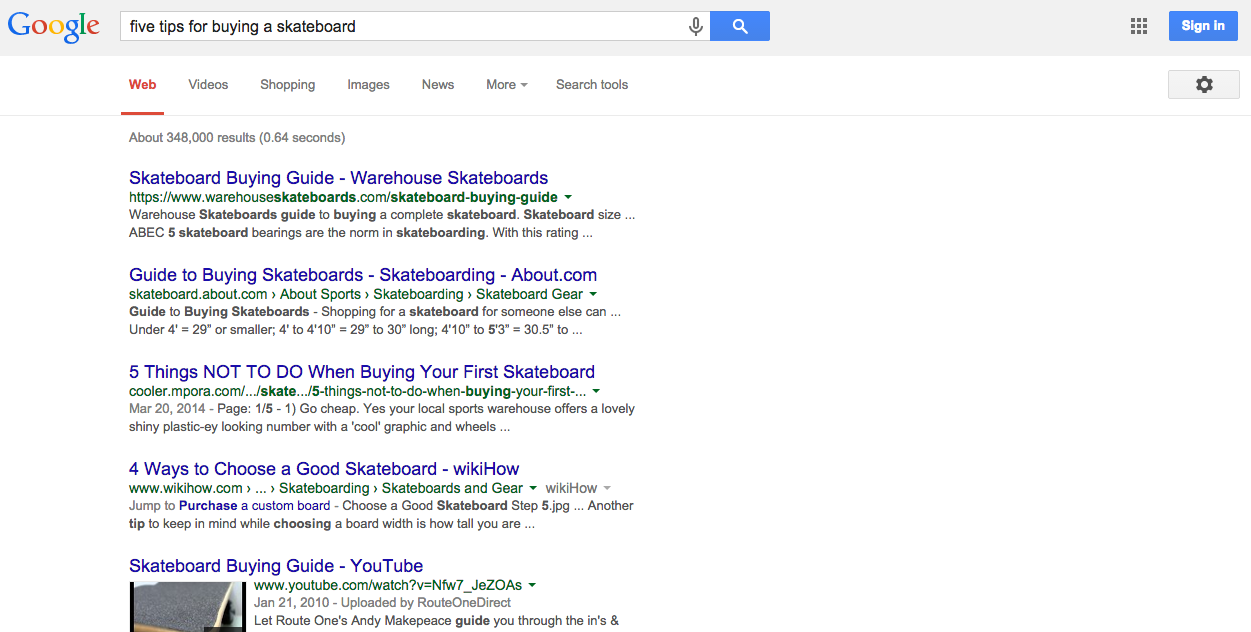Image resolution: width=1251 pixels, height=632 pixels.
Task: Activate voice search microphone icon
Action: (x=696, y=27)
